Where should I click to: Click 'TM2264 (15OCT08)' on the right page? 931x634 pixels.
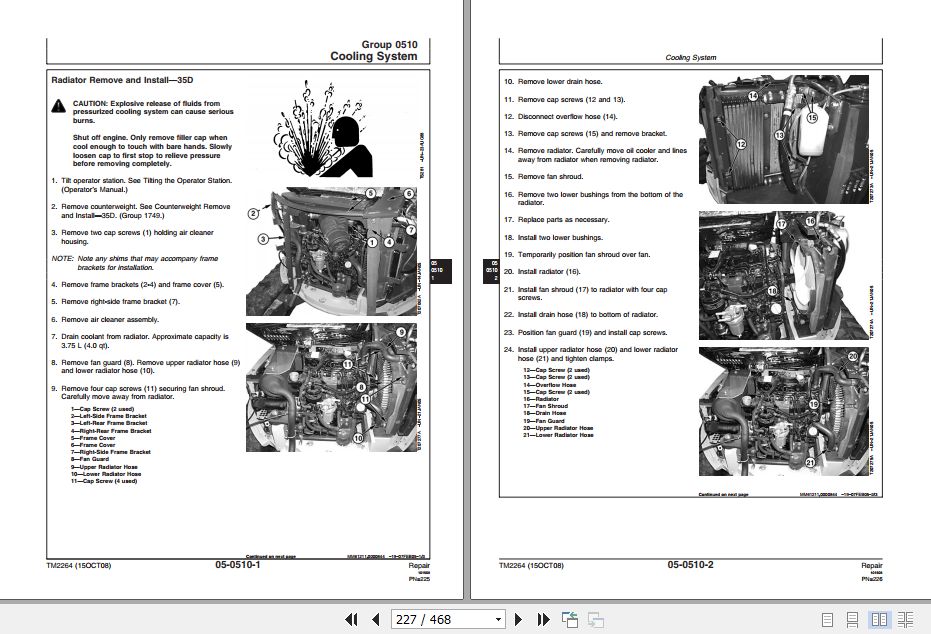pyautogui.click(x=531, y=566)
